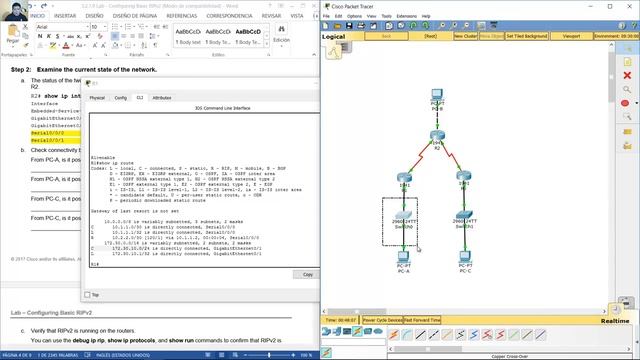
Task: Open custom devices dialog icon in Packet Tracer
Action: (493, 26)
